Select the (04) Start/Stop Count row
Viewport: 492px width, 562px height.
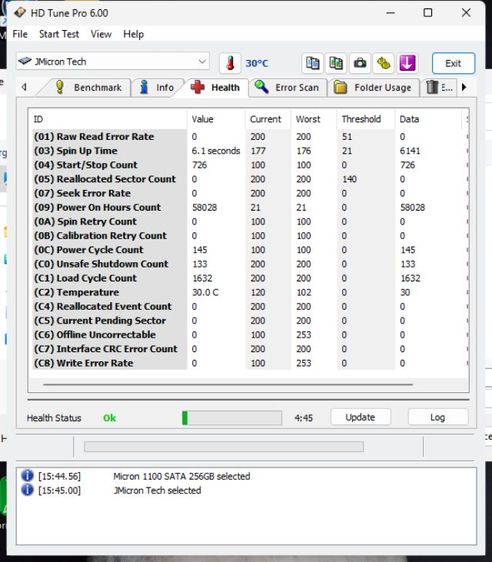pyautogui.click(x=249, y=165)
